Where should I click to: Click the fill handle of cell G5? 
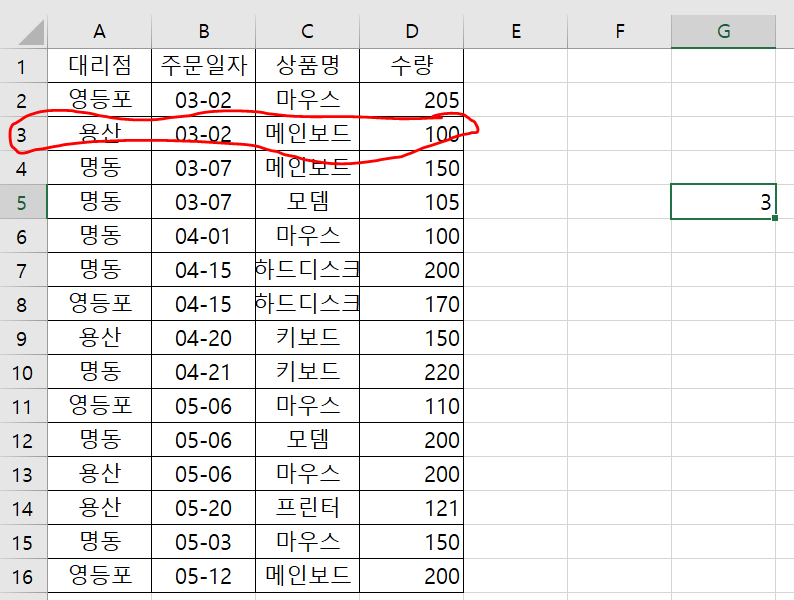pyautogui.click(x=775, y=218)
